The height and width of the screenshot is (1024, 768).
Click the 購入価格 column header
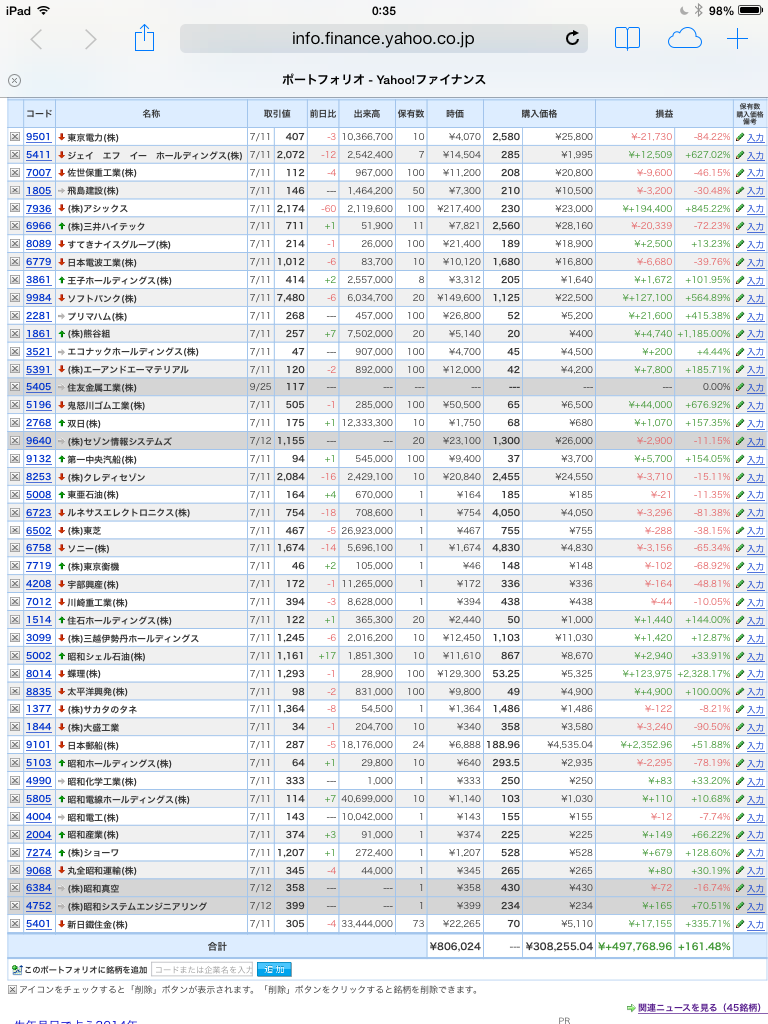[539, 114]
